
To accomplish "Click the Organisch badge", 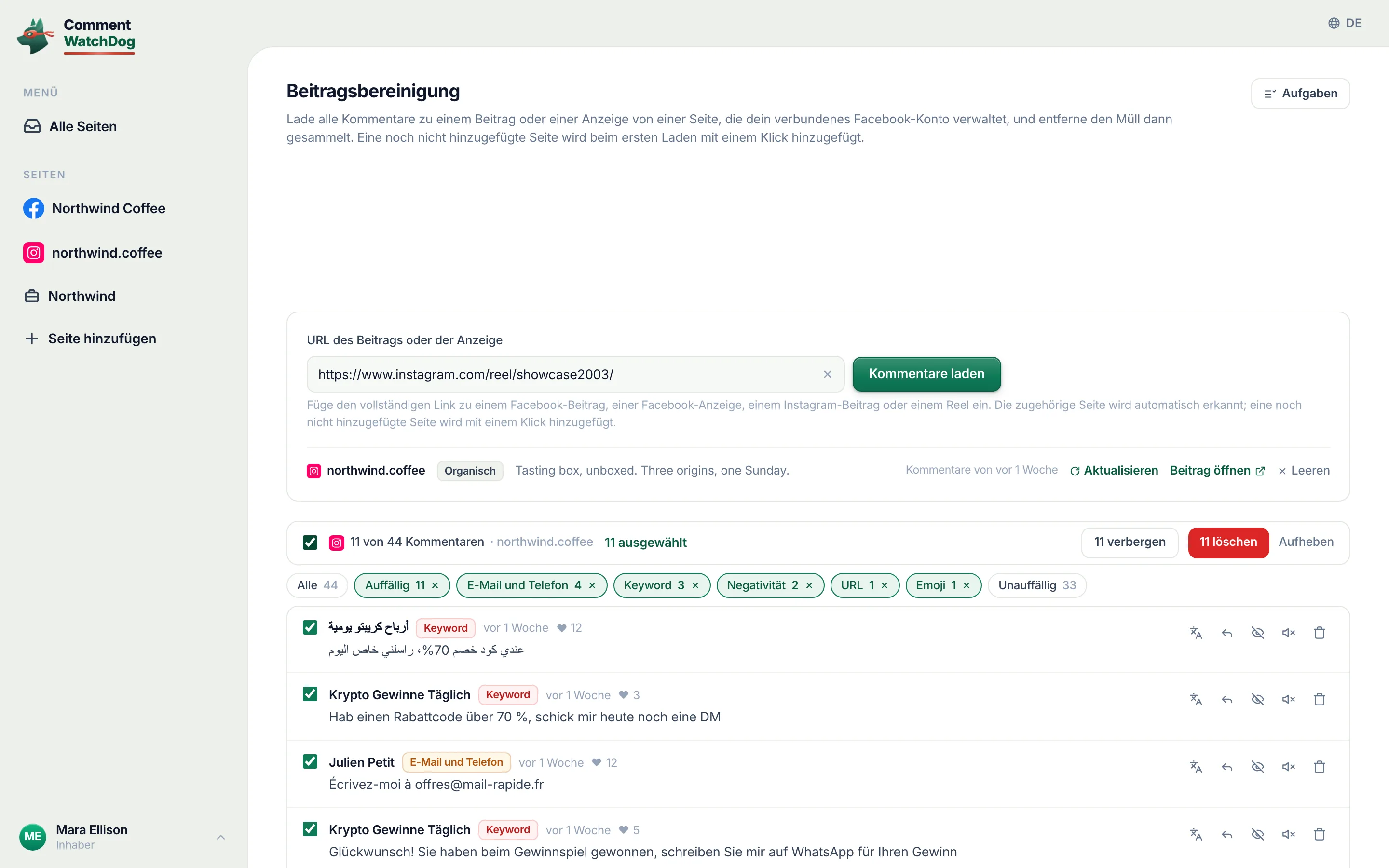I will click(470, 471).
